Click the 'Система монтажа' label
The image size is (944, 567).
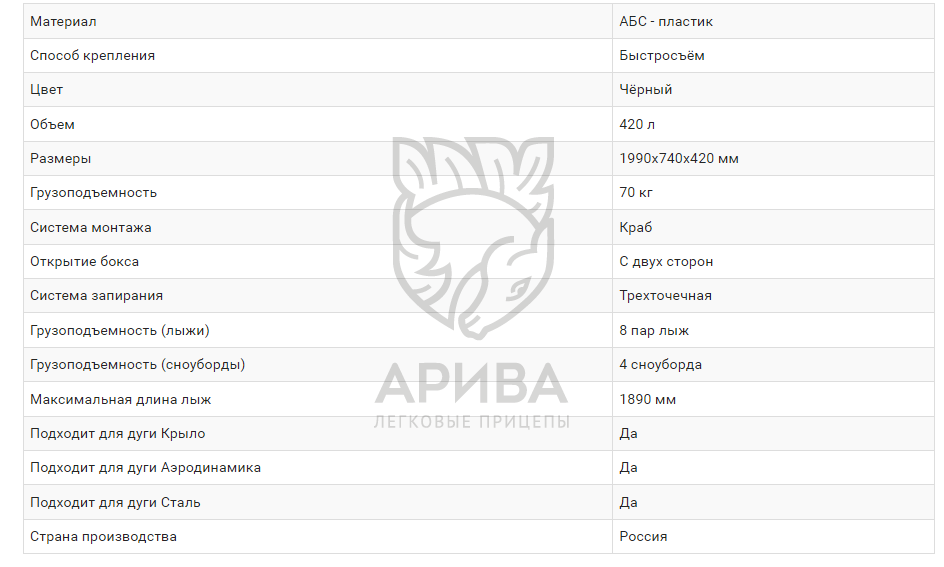point(91,227)
